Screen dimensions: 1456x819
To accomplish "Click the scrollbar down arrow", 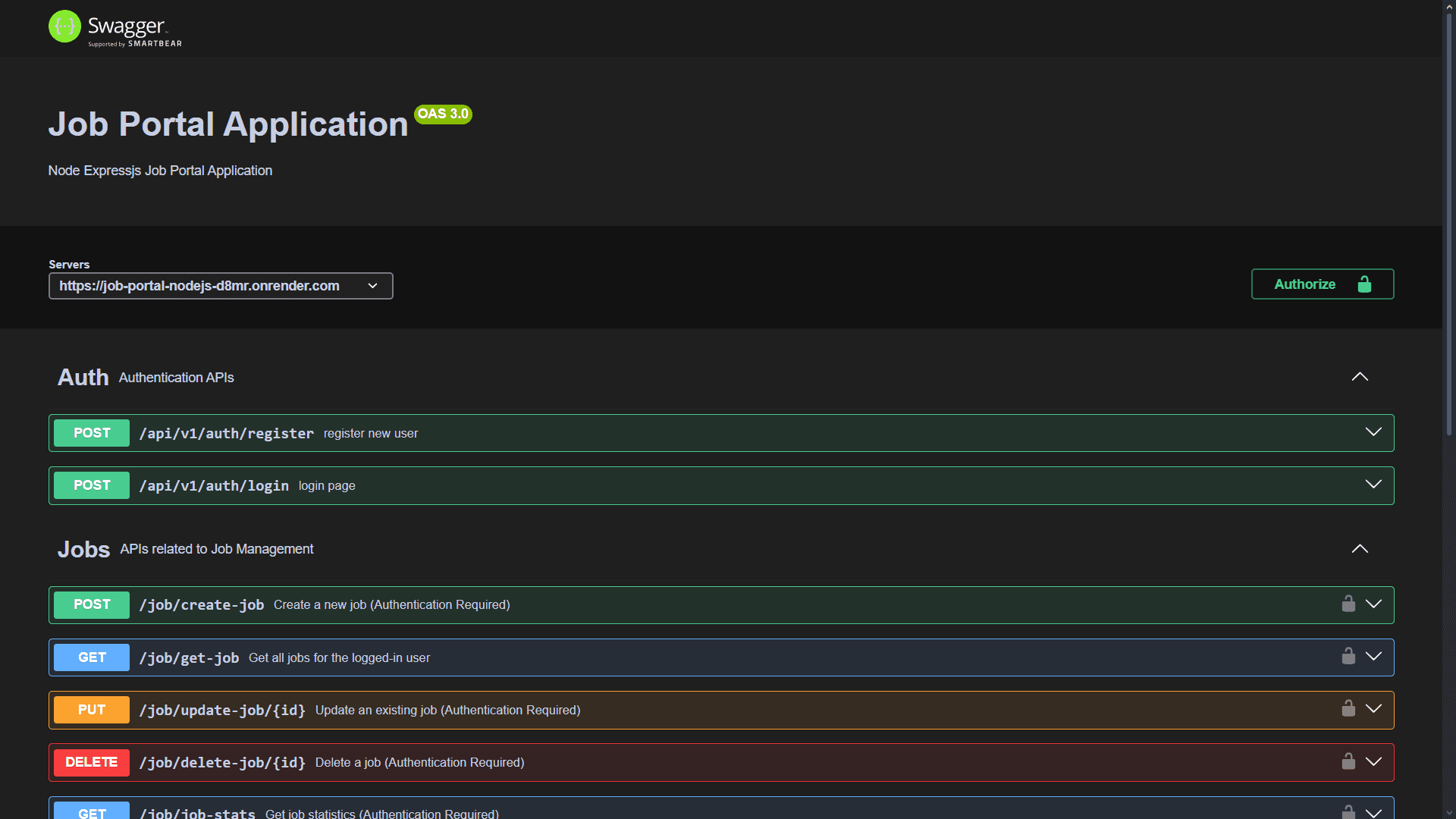I will click(x=1449, y=812).
